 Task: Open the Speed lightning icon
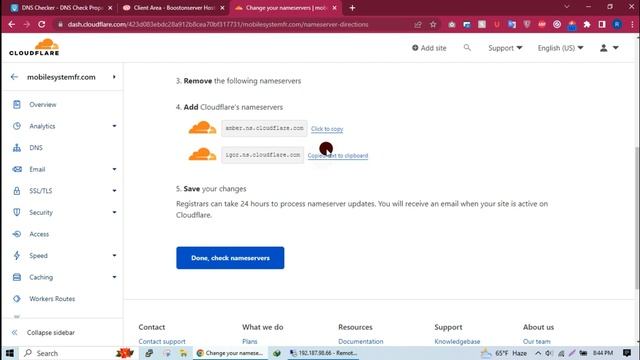click(x=17, y=256)
